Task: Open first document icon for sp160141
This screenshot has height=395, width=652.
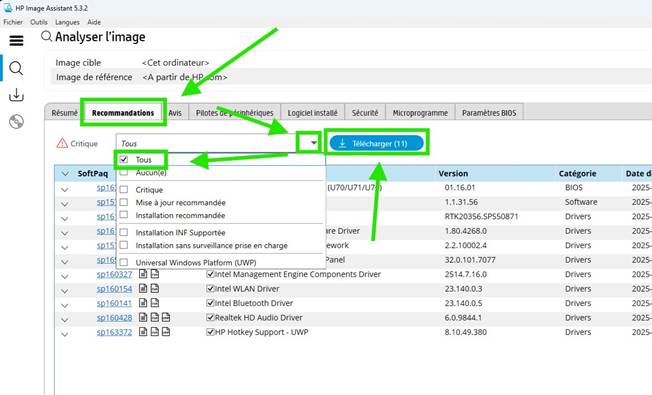Action: tap(143, 303)
